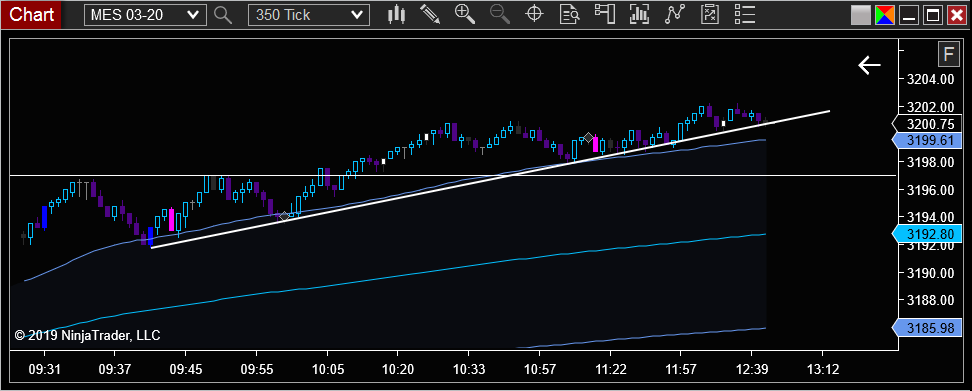Screen dimensions: 972x391
Task: Click the 10:05 time axis label
Action: click(x=327, y=370)
